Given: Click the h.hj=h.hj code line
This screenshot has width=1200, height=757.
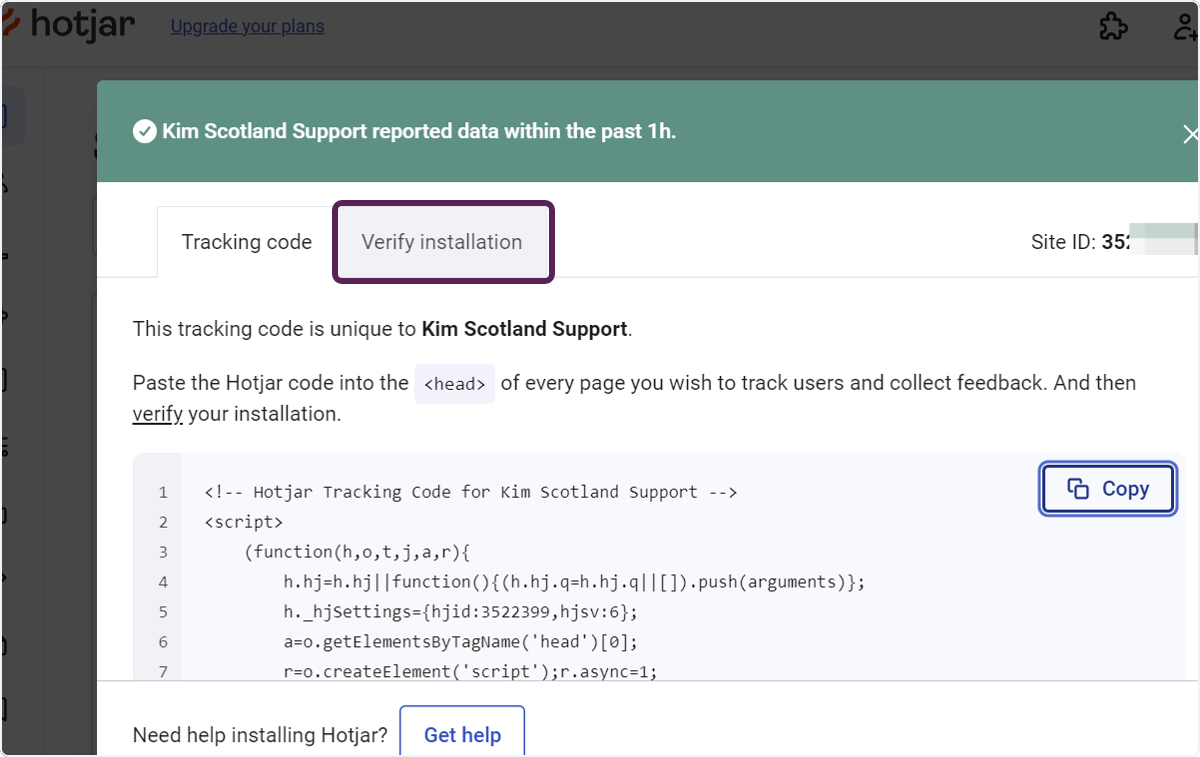Looking at the screenshot, I should [x=574, y=582].
